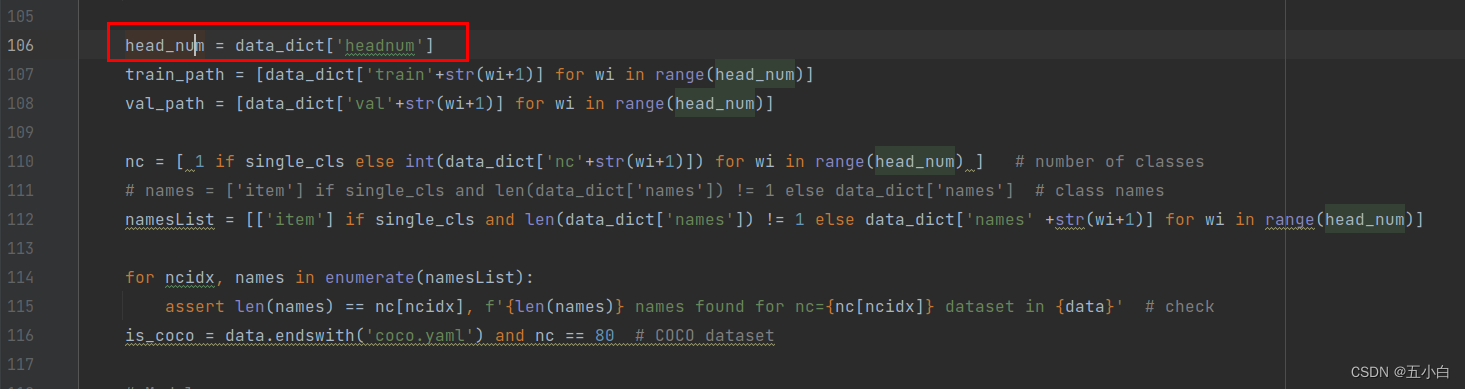Click the namesList variable on line 112
Screen dimensions: 1465x389
point(170,219)
